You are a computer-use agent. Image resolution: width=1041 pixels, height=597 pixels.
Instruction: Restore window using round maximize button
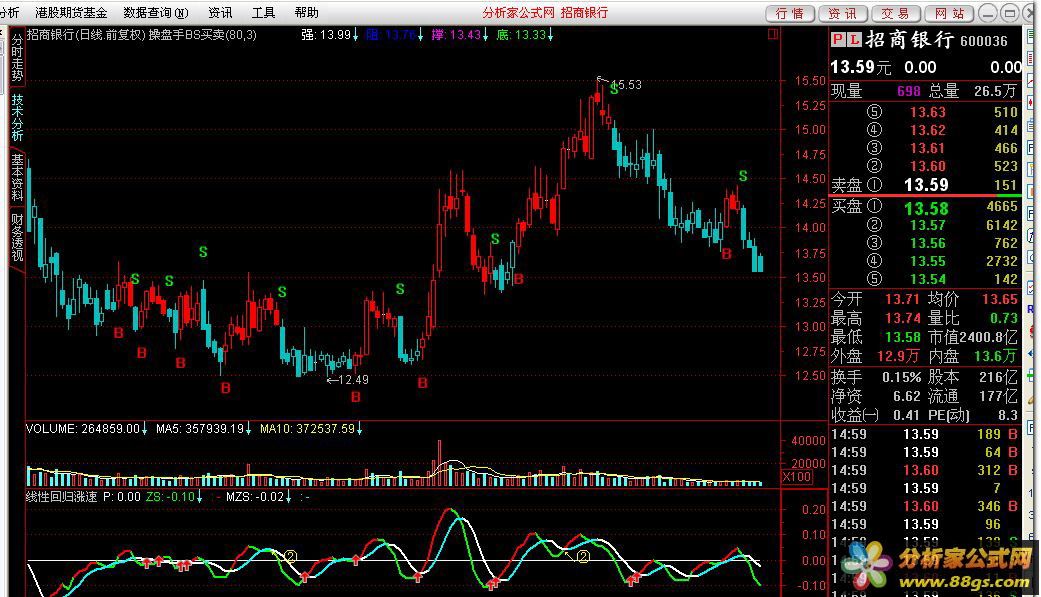(1010, 13)
